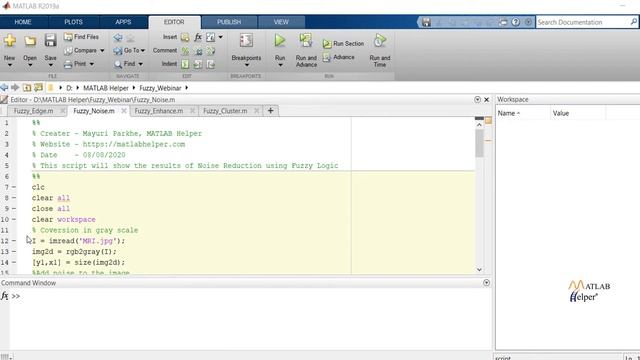This screenshot has width=640, height=360.
Task: Click the Run Section button
Action: click(x=343, y=43)
